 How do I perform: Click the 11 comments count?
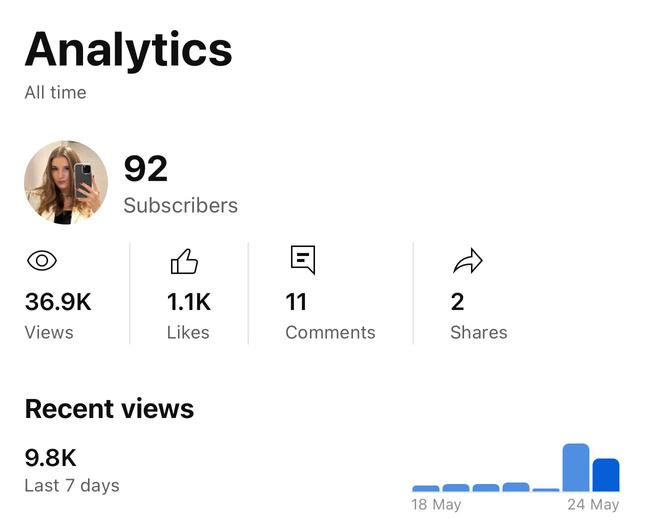[296, 301]
